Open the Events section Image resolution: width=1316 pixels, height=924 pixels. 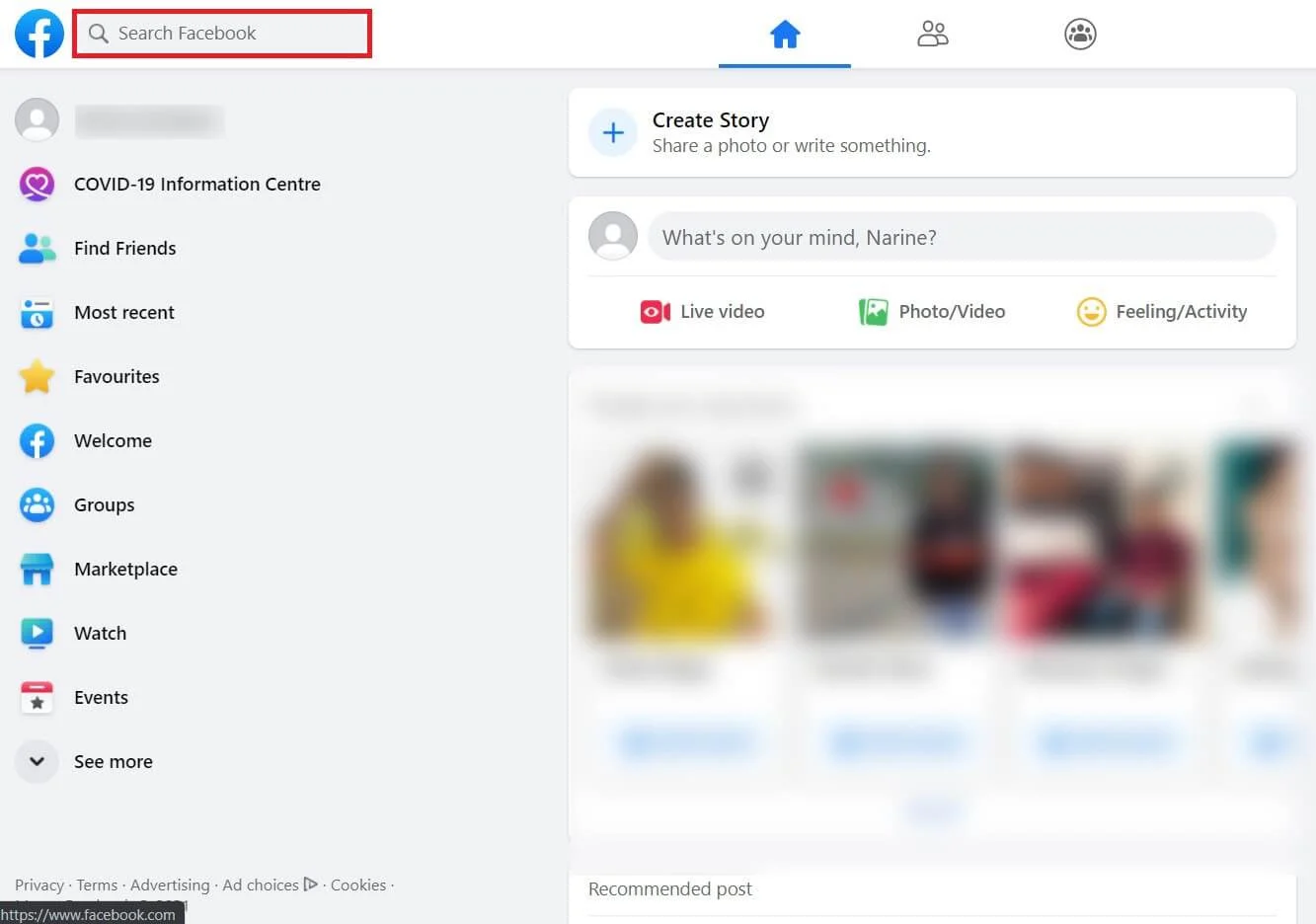(x=101, y=697)
